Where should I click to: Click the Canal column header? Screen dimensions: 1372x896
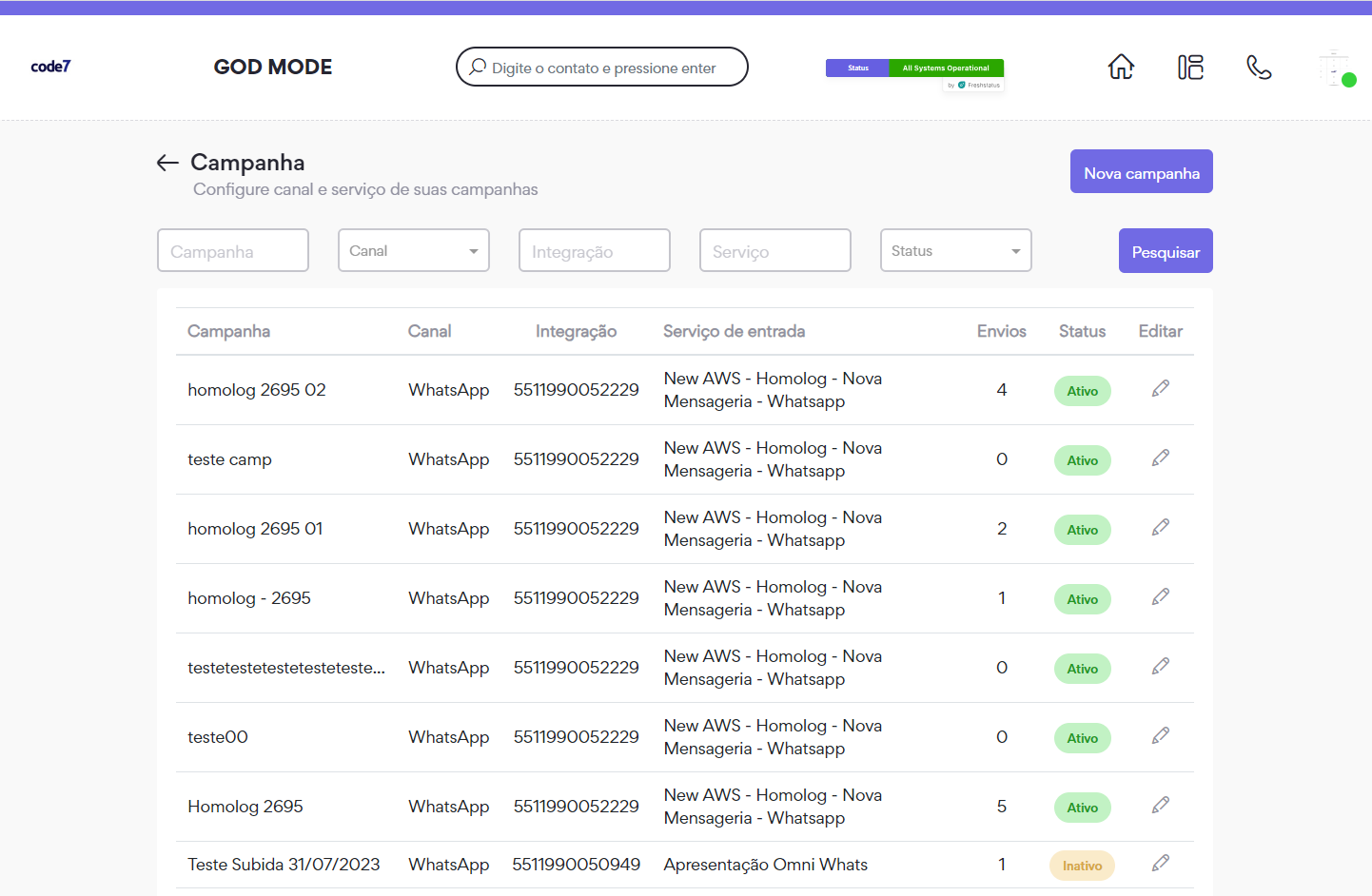click(429, 331)
